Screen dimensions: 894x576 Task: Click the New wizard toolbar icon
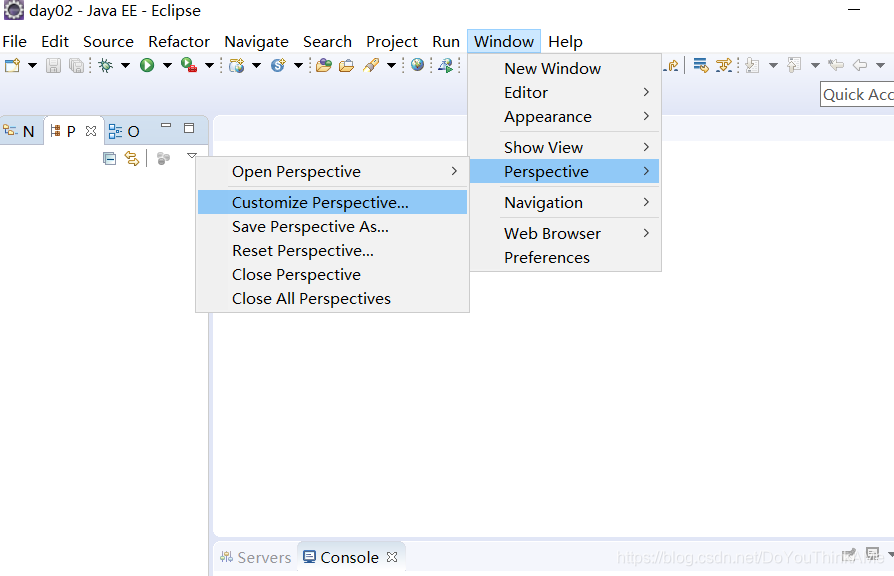tap(13, 66)
